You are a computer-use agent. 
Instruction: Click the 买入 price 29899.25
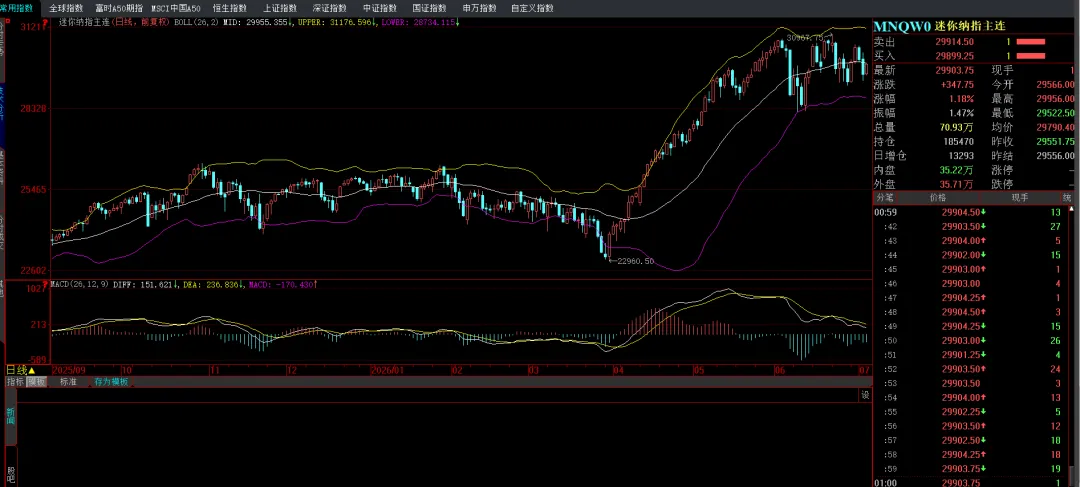(954, 56)
